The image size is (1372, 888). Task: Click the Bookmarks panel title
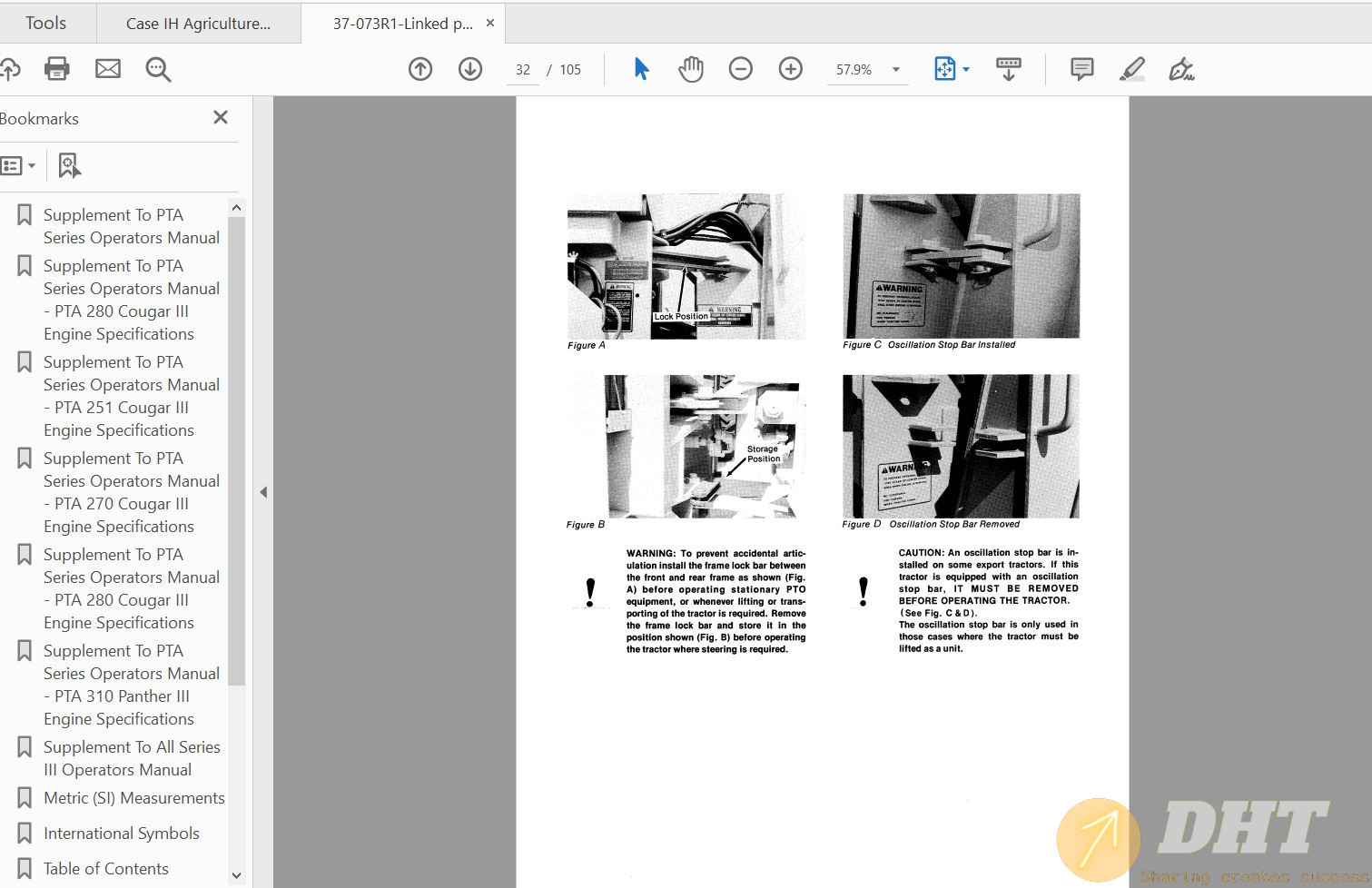click(x=39, y=119)
